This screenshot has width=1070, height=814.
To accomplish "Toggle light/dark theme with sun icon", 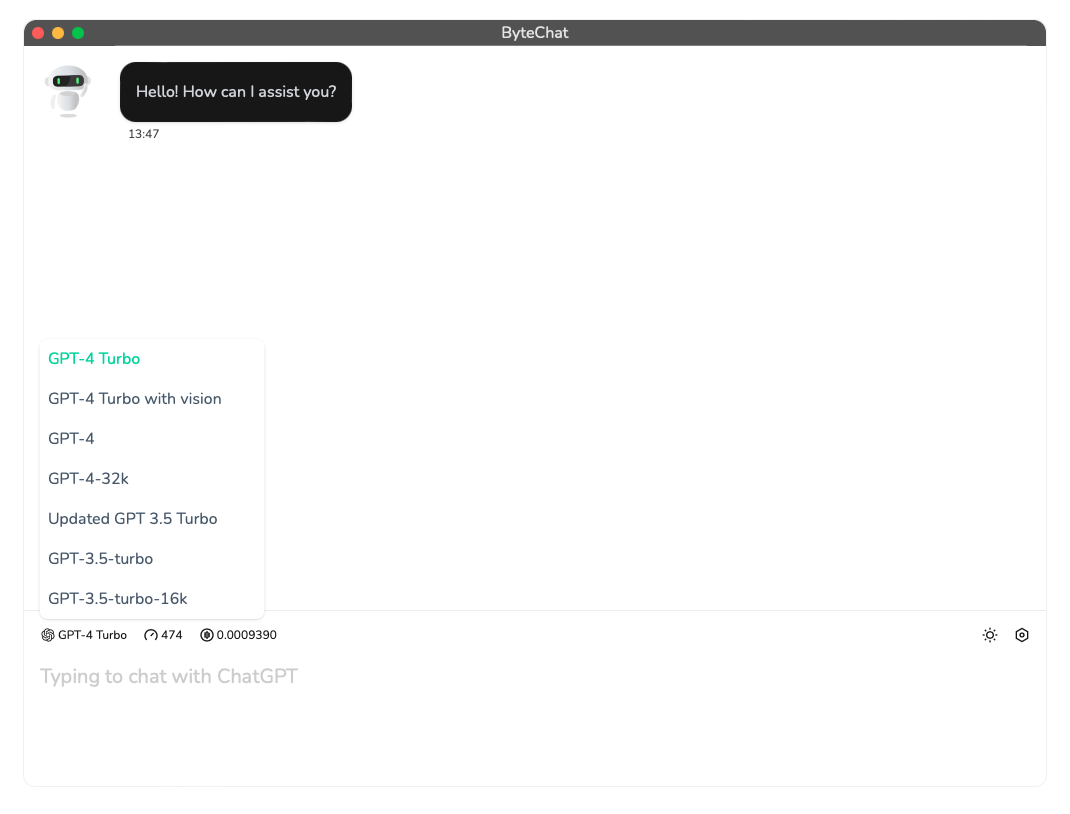I will click(x=989, y=635).
